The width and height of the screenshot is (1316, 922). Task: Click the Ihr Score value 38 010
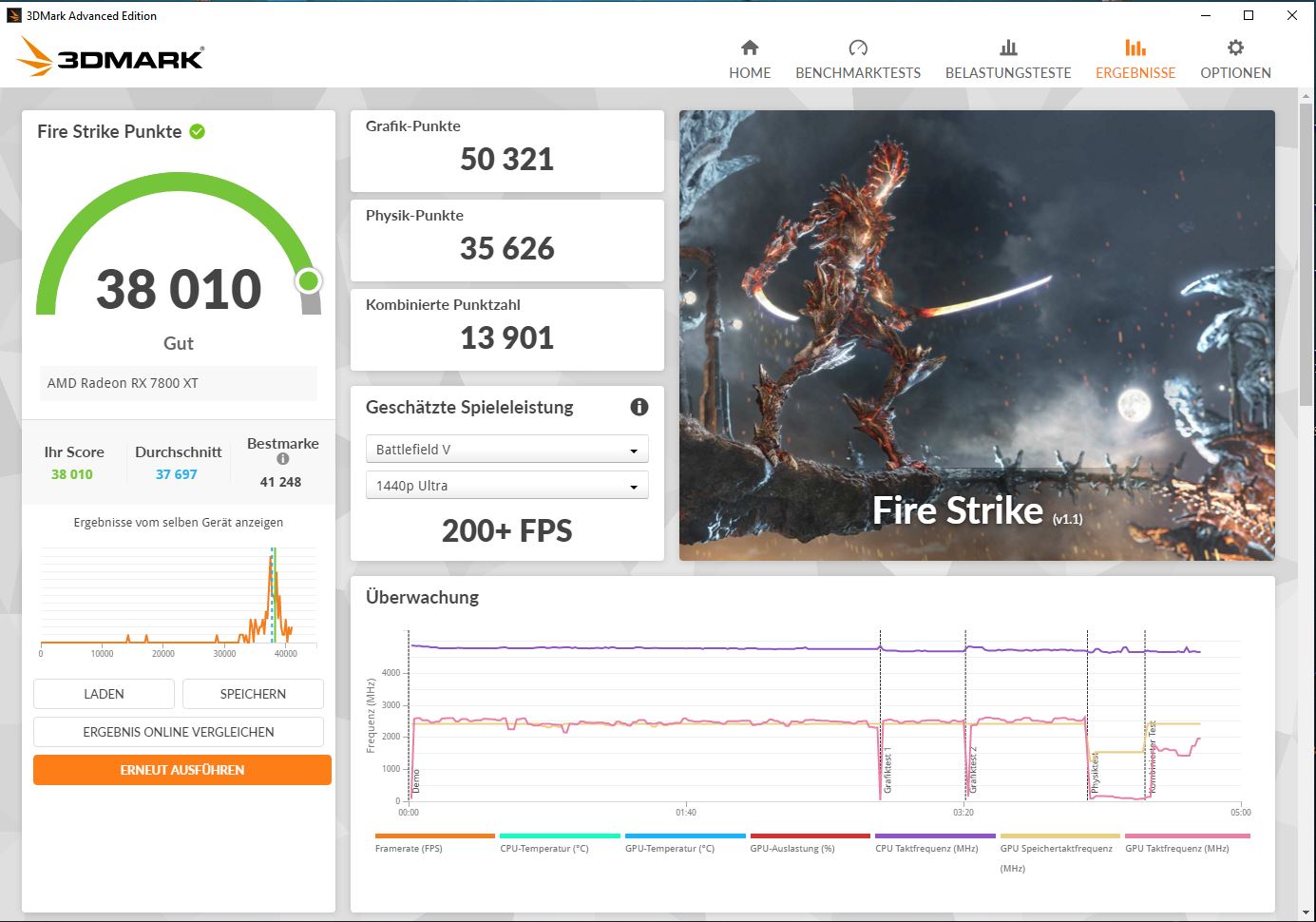point(72,474)
